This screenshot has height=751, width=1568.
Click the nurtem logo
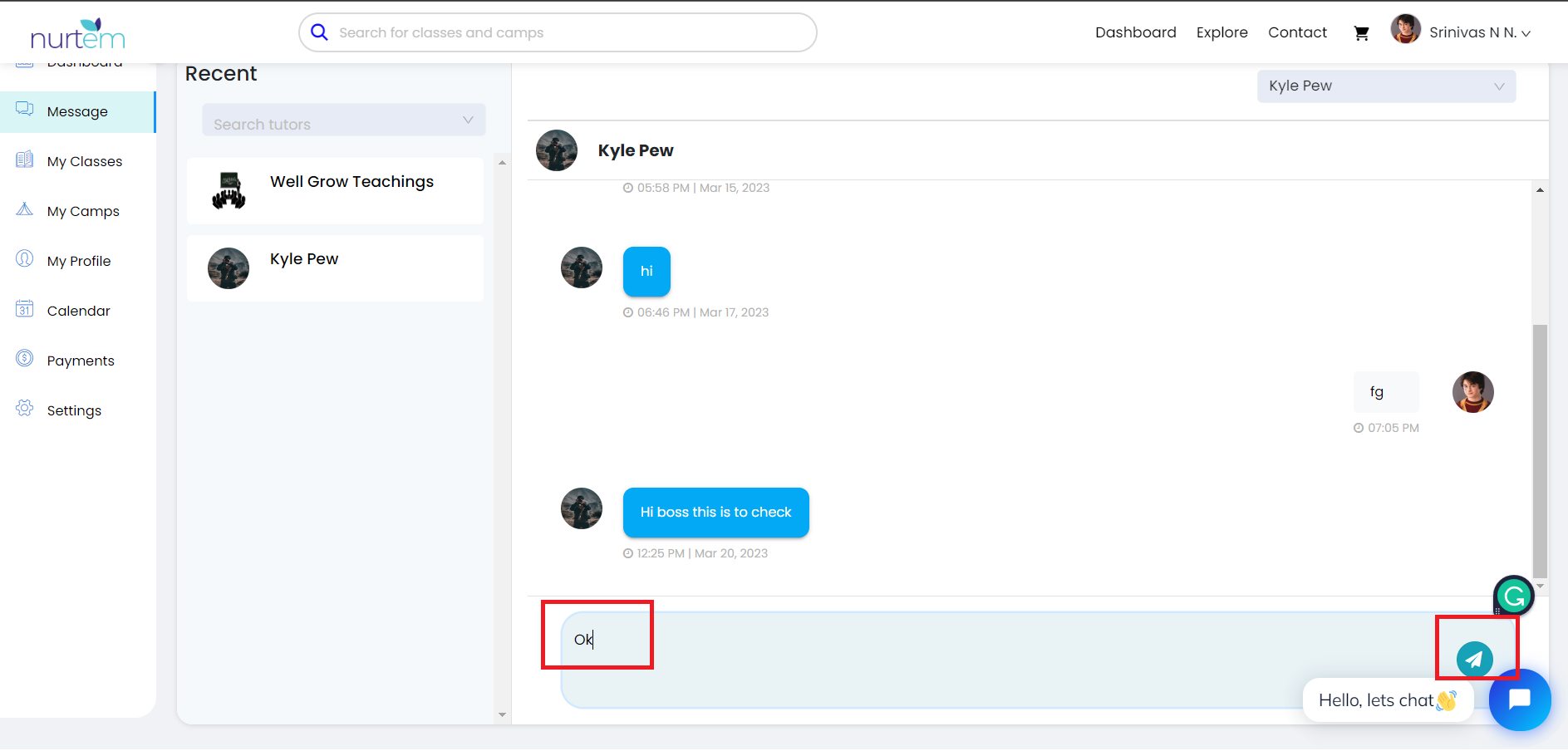[x=77, y=34]
